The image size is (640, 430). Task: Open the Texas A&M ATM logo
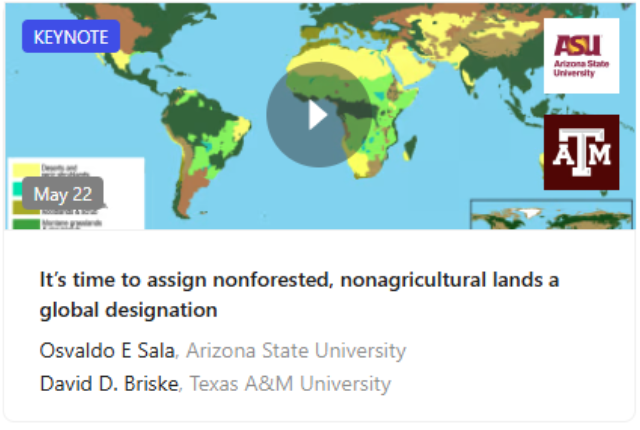point(581,152)
